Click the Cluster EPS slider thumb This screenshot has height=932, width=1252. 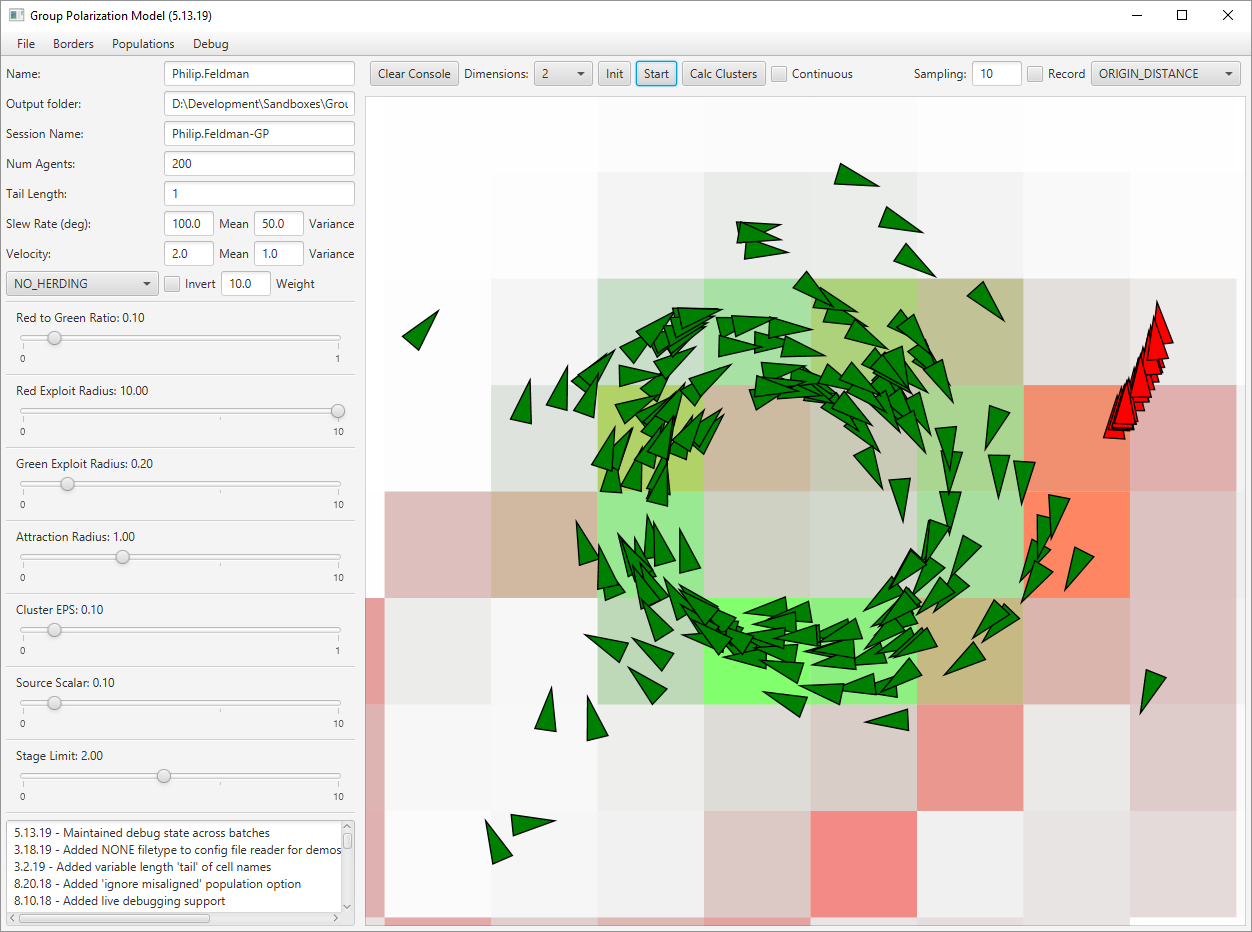(x=54, y=630)
